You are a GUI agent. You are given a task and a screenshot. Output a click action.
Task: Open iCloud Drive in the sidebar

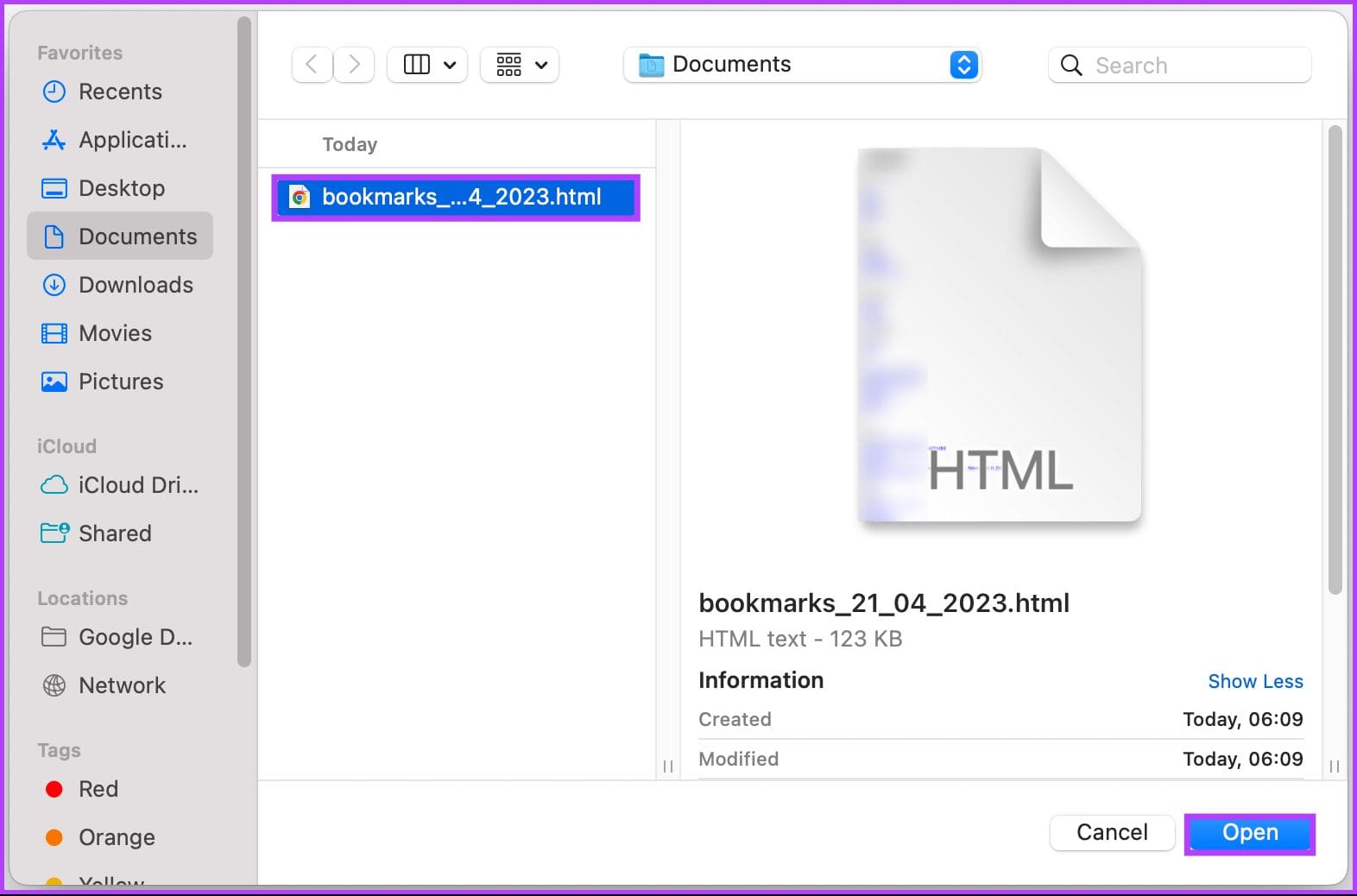[x=120, y=485]
